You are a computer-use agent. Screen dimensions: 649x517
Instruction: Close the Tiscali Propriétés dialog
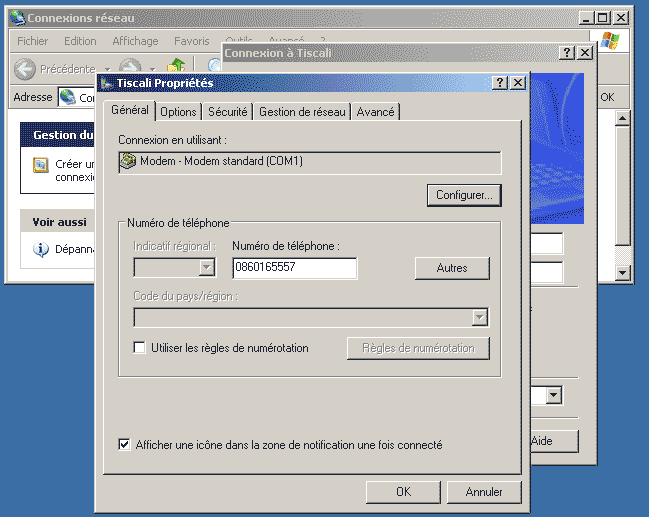point(518,83)
